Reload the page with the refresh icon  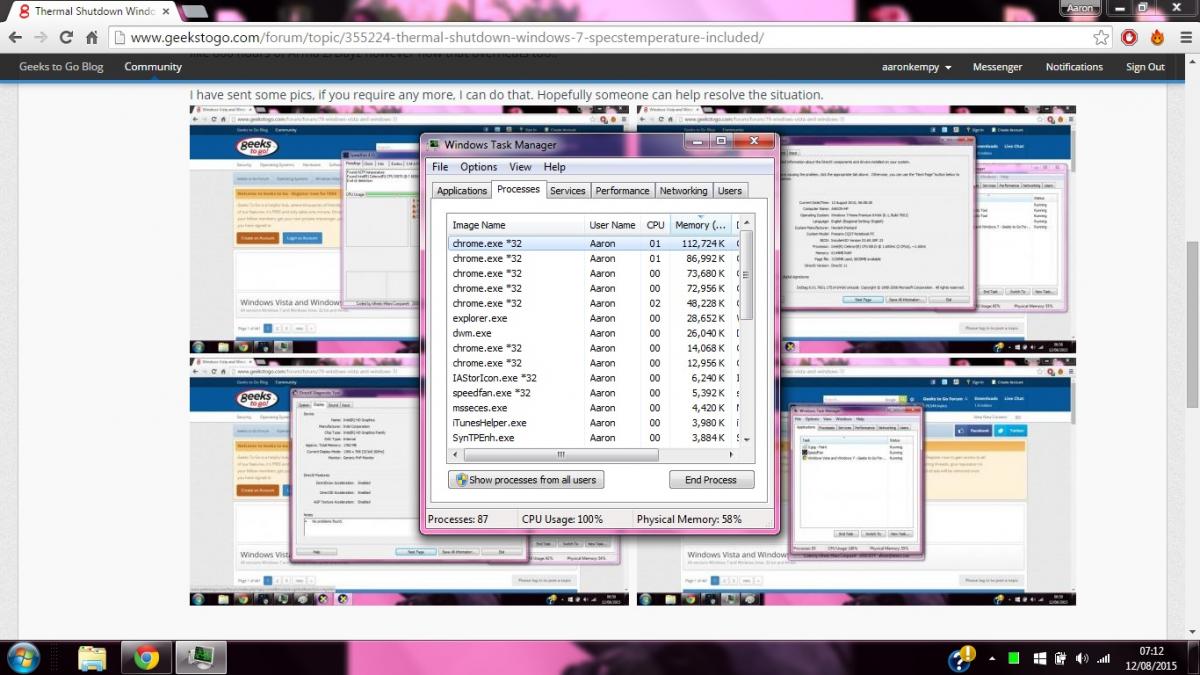(66, 37)
